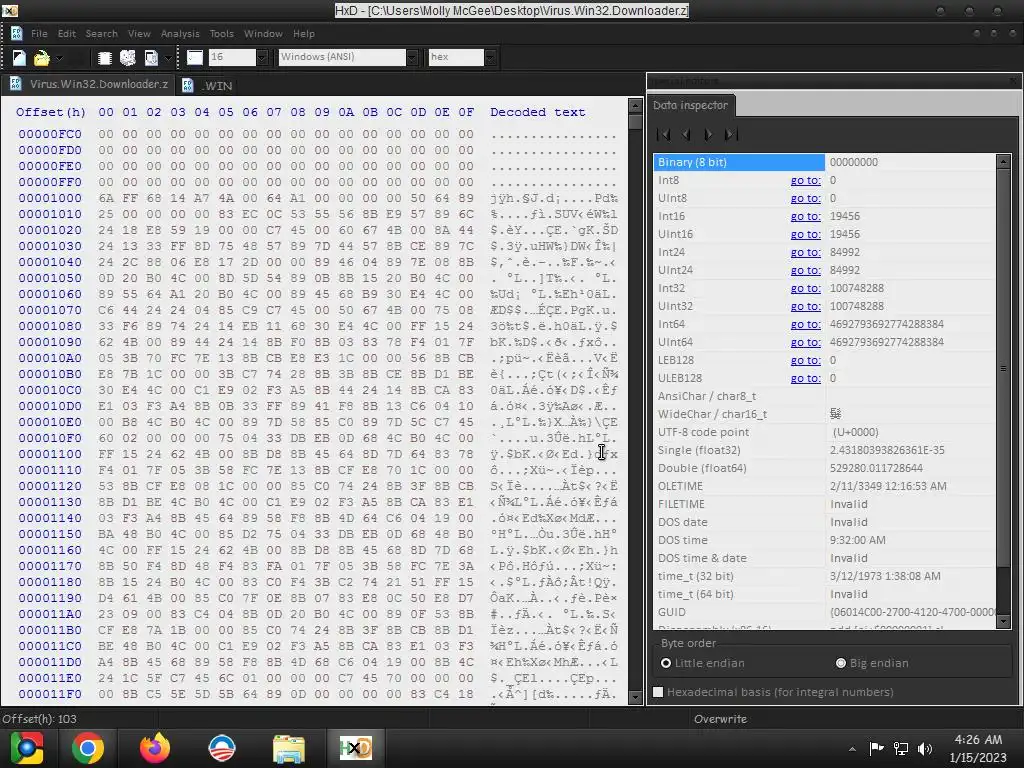Click Data inspector scrollbar up arrow
The height and width of the screenshot is (768, 1024).
coord(1004,161)
